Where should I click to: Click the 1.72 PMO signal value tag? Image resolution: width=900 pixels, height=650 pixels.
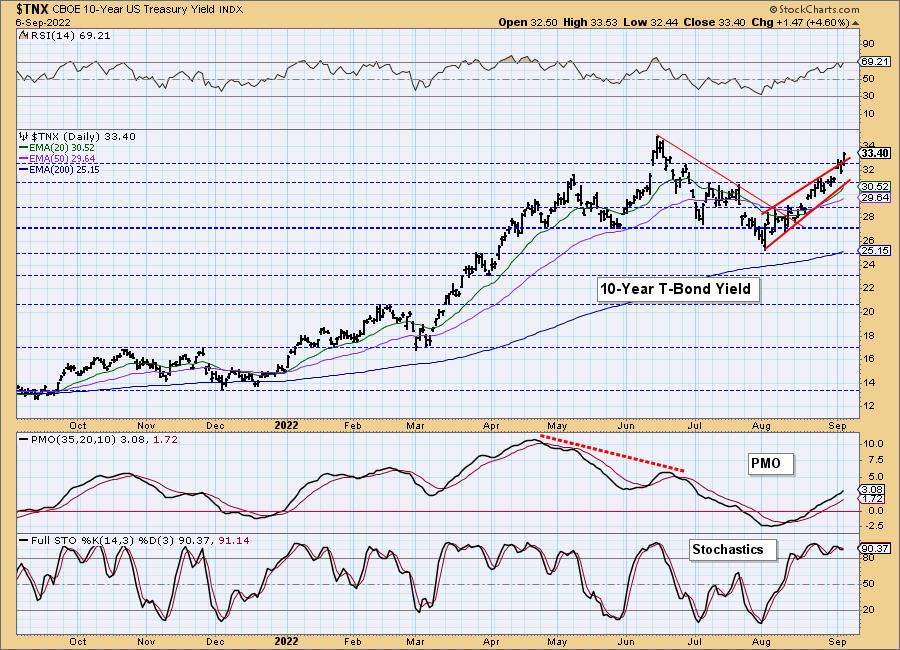873,499
